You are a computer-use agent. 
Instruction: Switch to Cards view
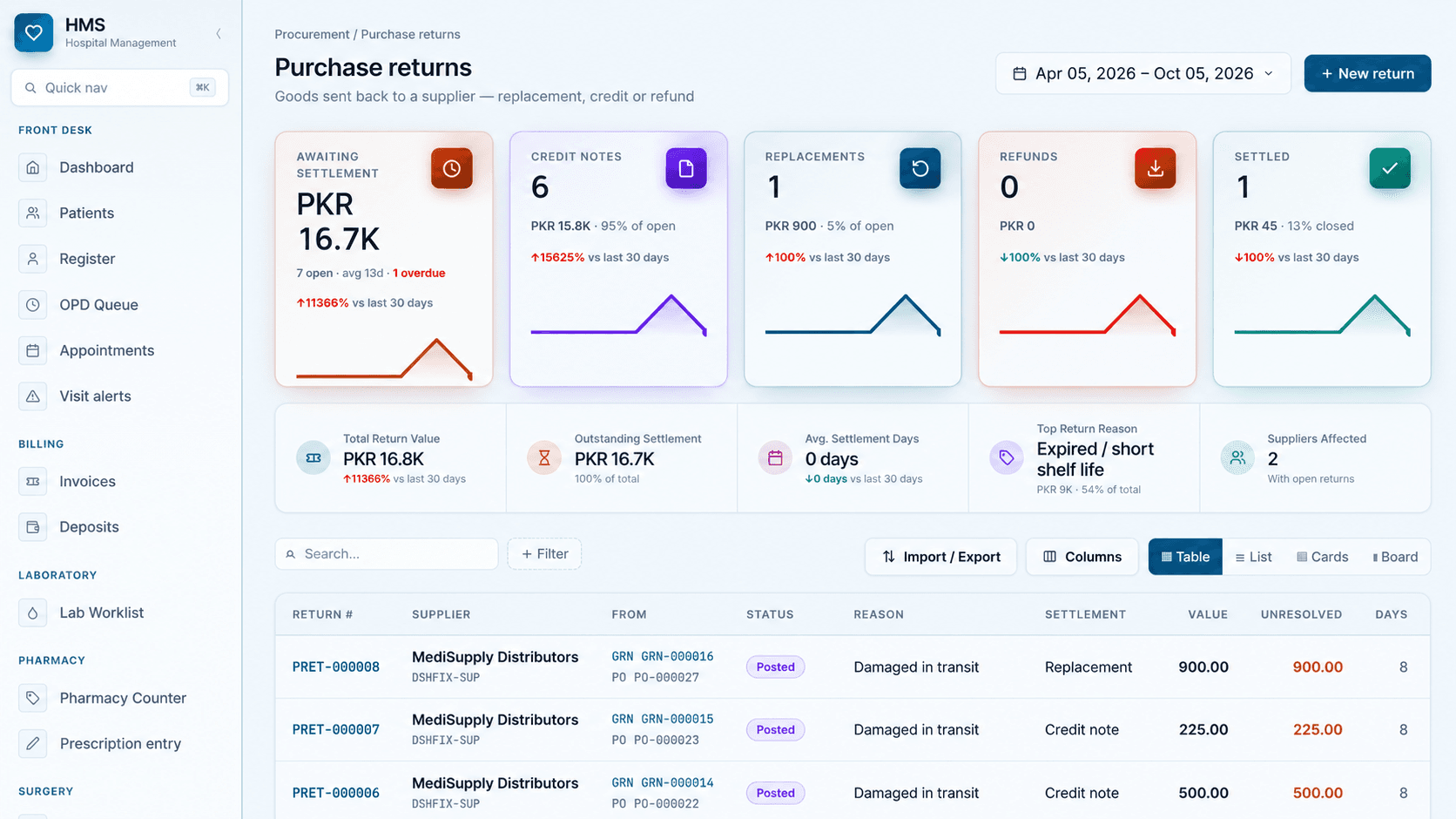[x=1322, y=557]
